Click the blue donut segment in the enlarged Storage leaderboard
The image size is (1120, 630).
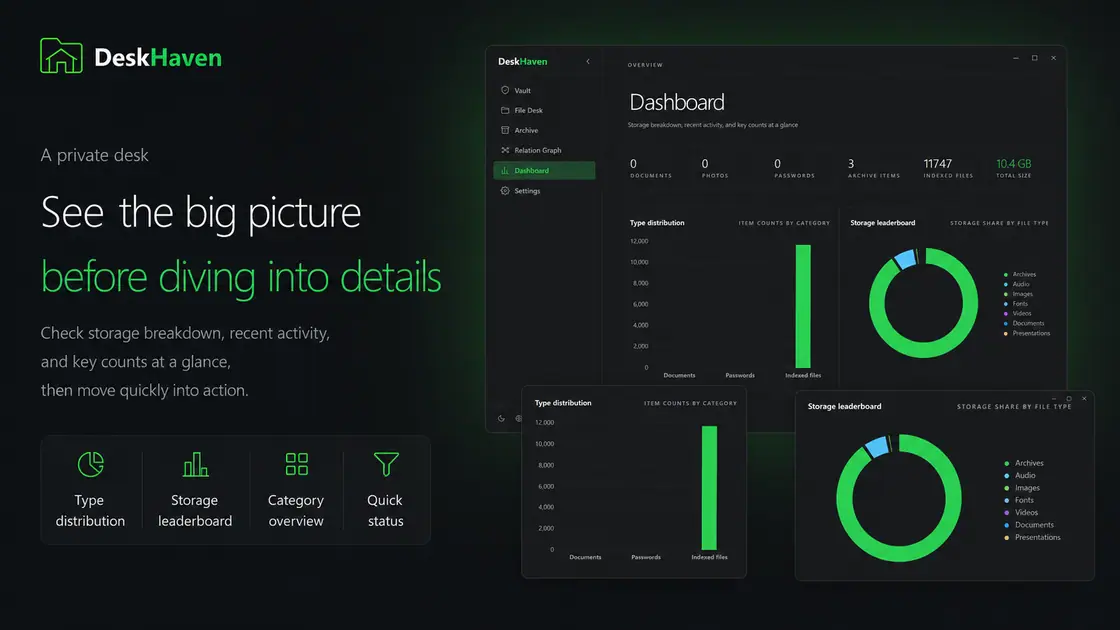coord(876,446)
